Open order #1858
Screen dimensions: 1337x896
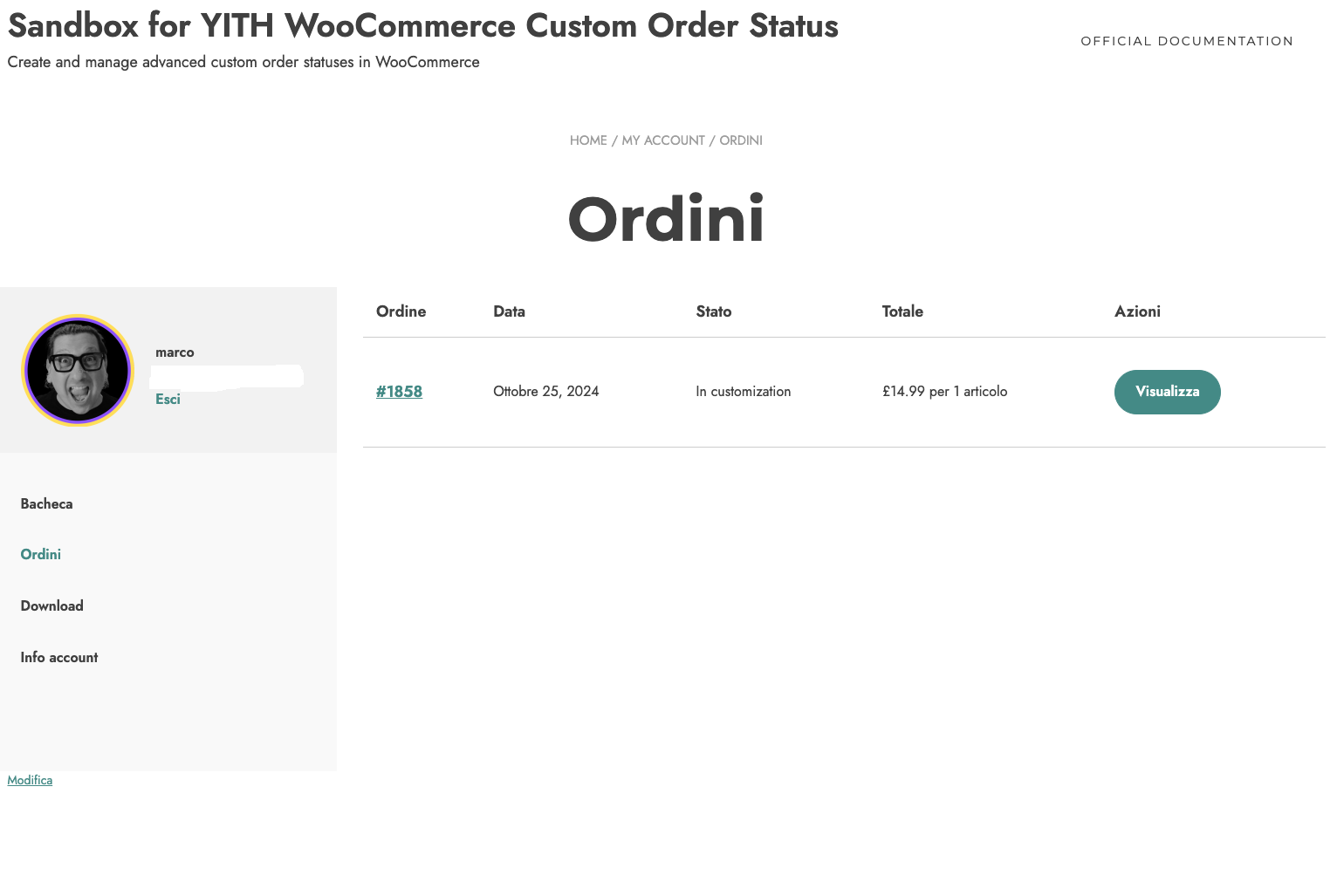pos(399,392)
